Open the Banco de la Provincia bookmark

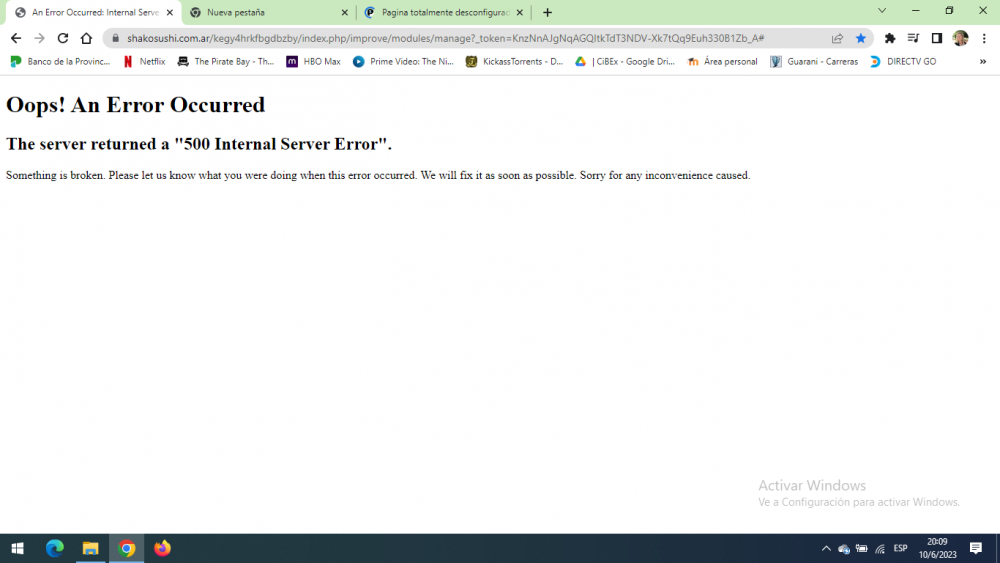tap(61, 62)
